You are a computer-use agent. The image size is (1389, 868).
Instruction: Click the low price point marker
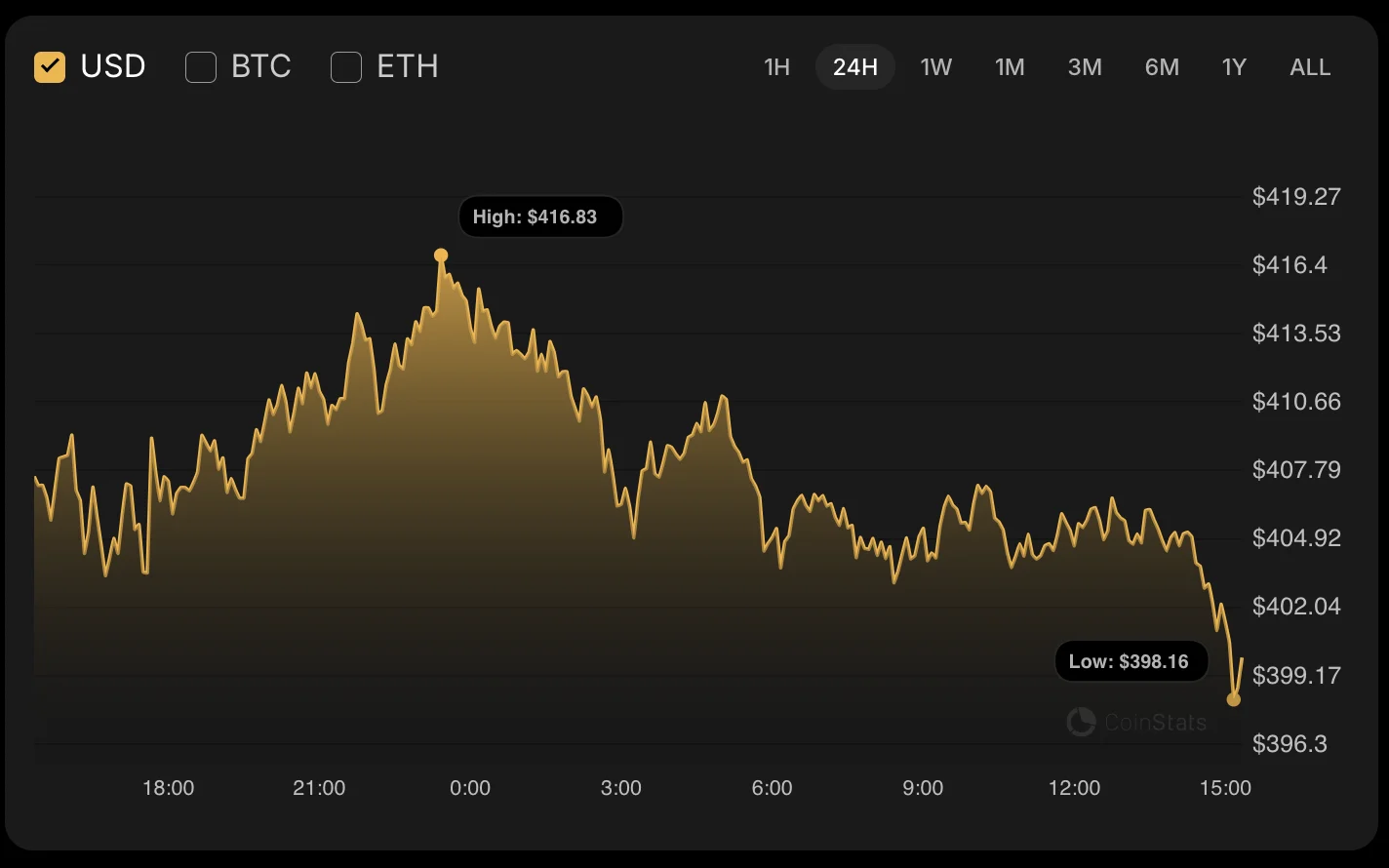click(1234, 699)
